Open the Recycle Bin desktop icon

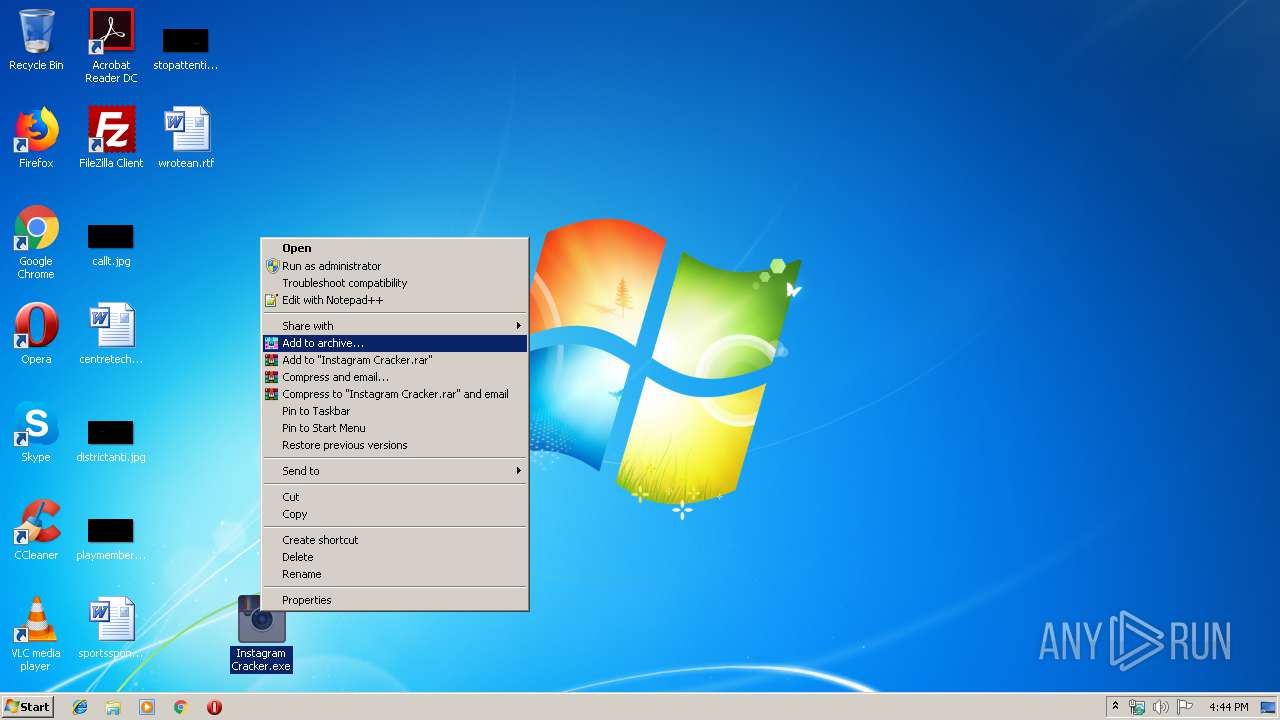point(36,40)
